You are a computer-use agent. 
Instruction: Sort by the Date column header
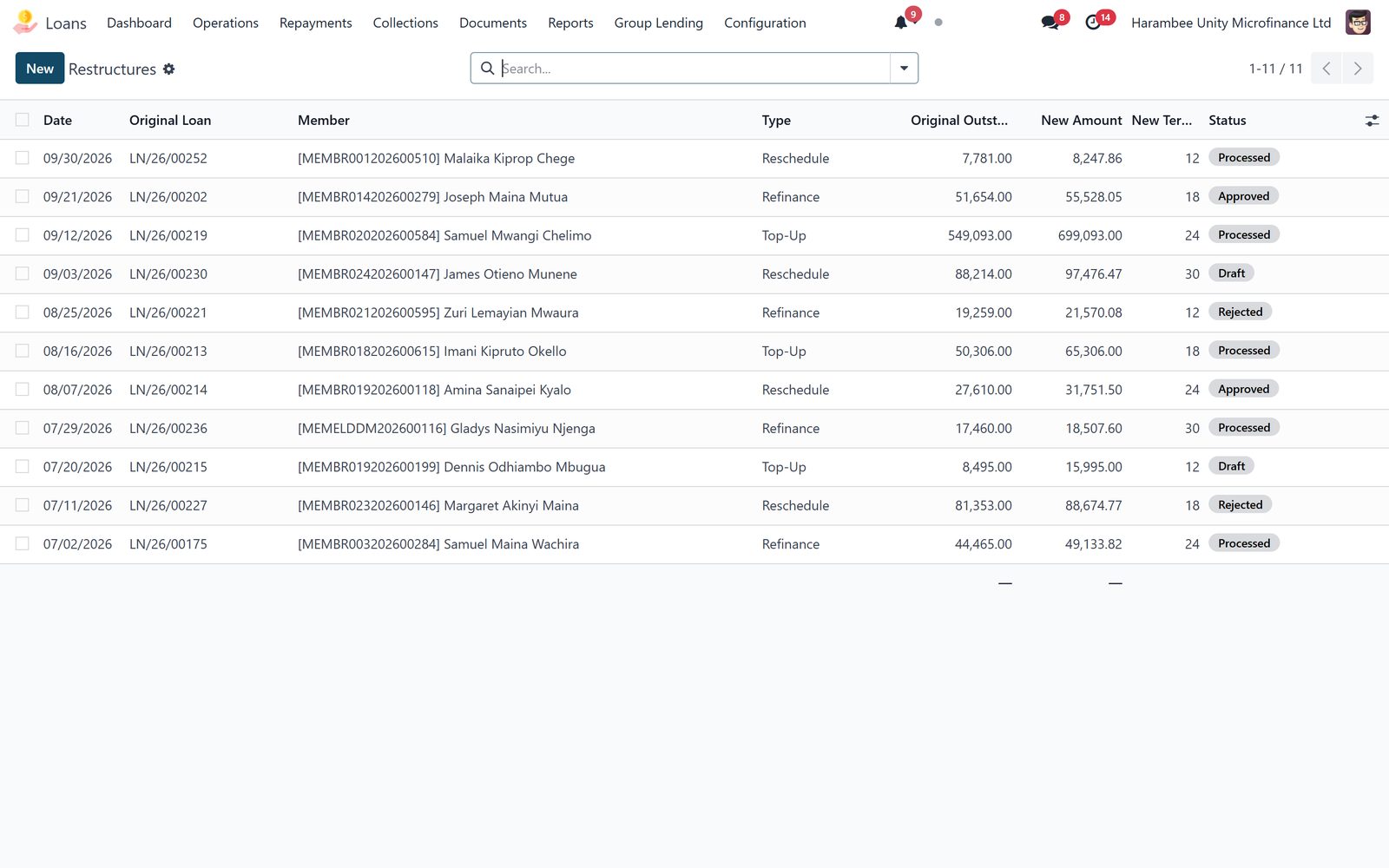point(57,121)
